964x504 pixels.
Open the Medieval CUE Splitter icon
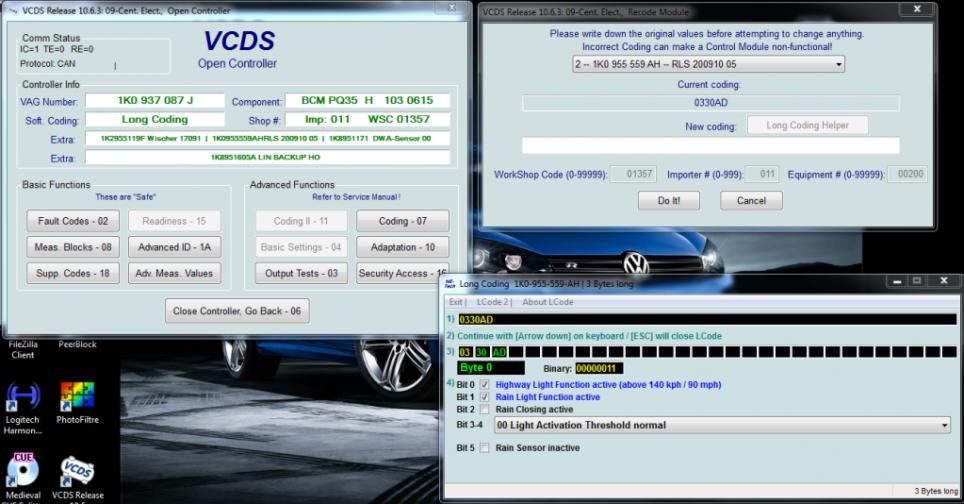(x=23, y=478)
